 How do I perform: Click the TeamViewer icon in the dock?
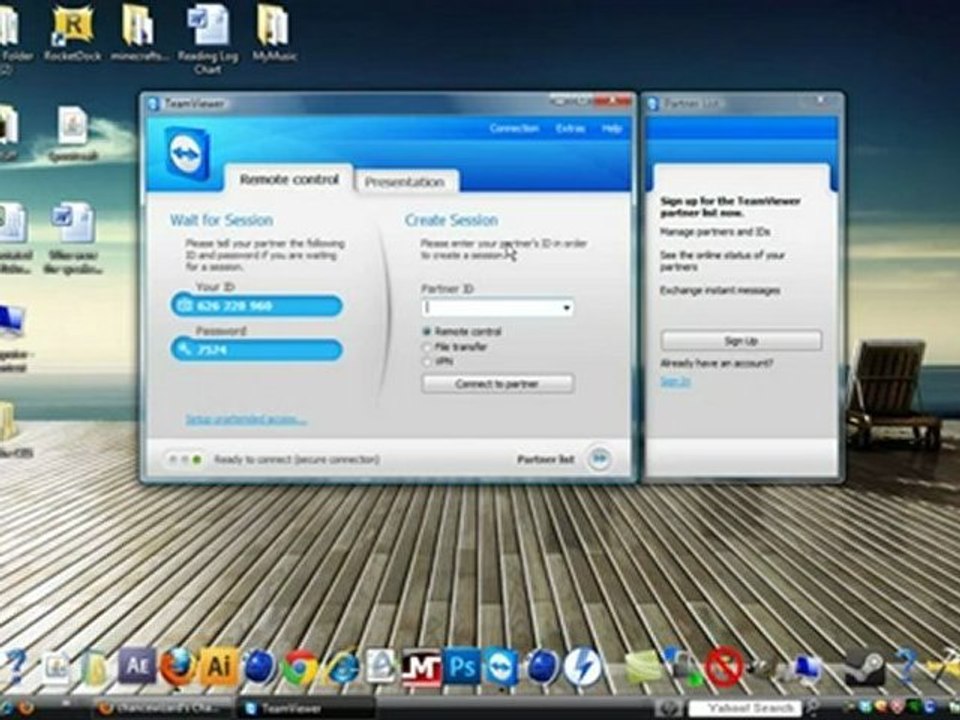pos(502,667)
